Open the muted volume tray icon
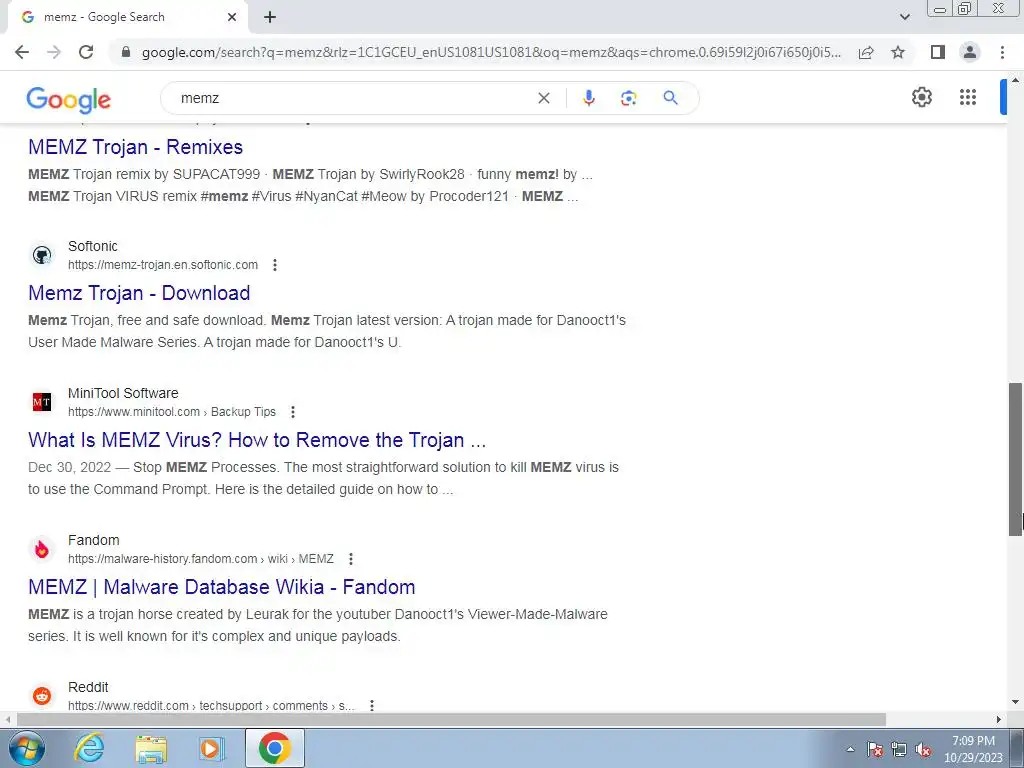The image size is (1024, 768). tap(923, 749)
